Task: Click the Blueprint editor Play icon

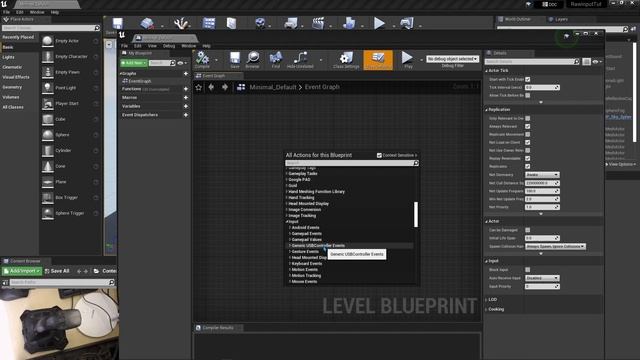Action: point(407,58)
